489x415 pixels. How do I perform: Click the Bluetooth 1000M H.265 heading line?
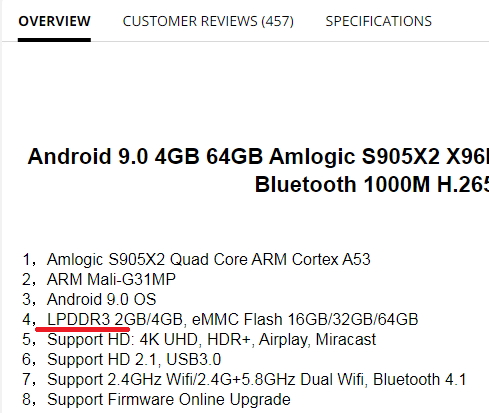coord(372,184)
